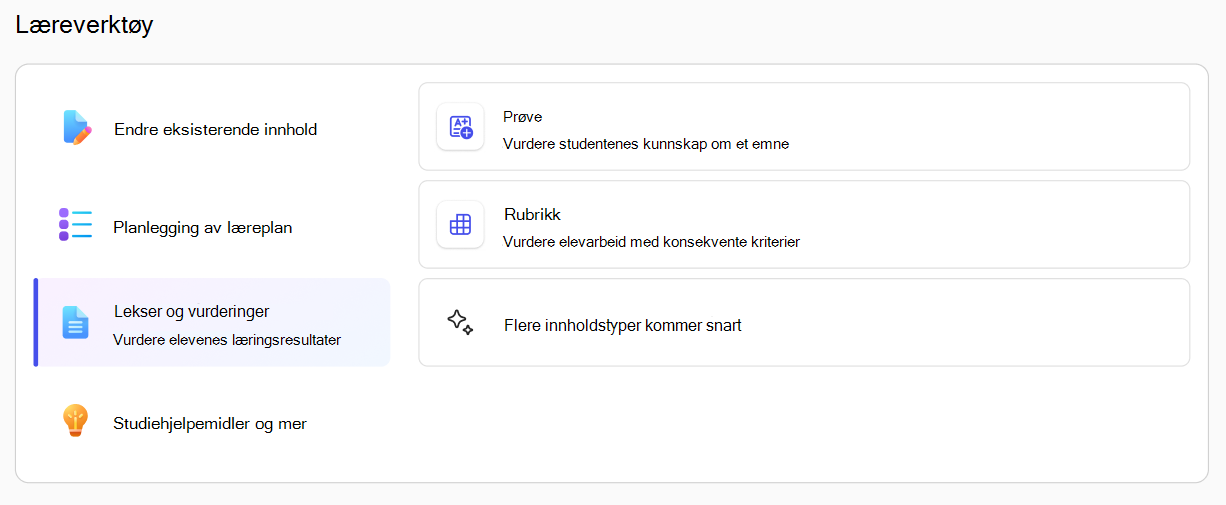Switch to Studiehjelpemidler og mer category

[x=212, y=422]
